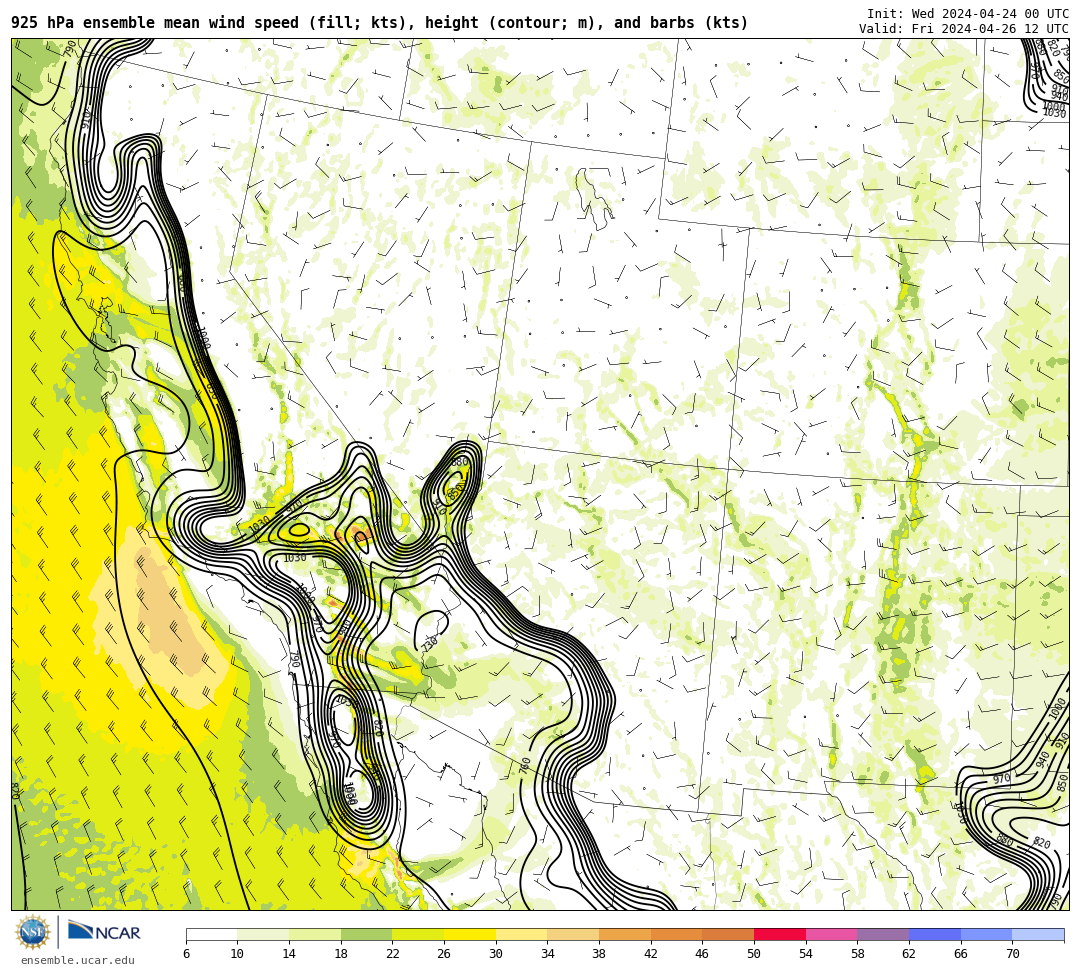
Task: Click the colorbar label 34
Action: point(548,954)
